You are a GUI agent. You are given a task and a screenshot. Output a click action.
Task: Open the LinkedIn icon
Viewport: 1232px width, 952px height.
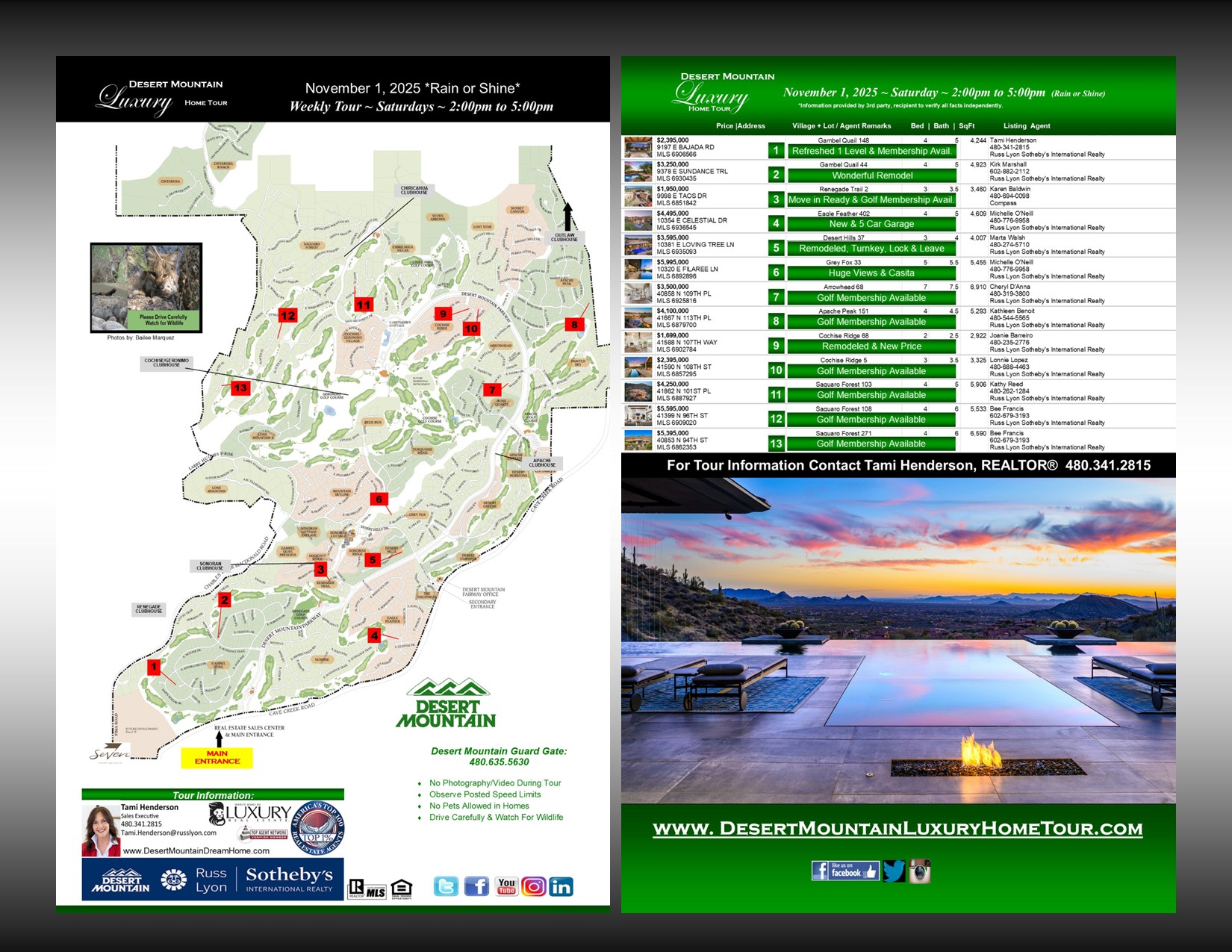[x=561, y=886]
